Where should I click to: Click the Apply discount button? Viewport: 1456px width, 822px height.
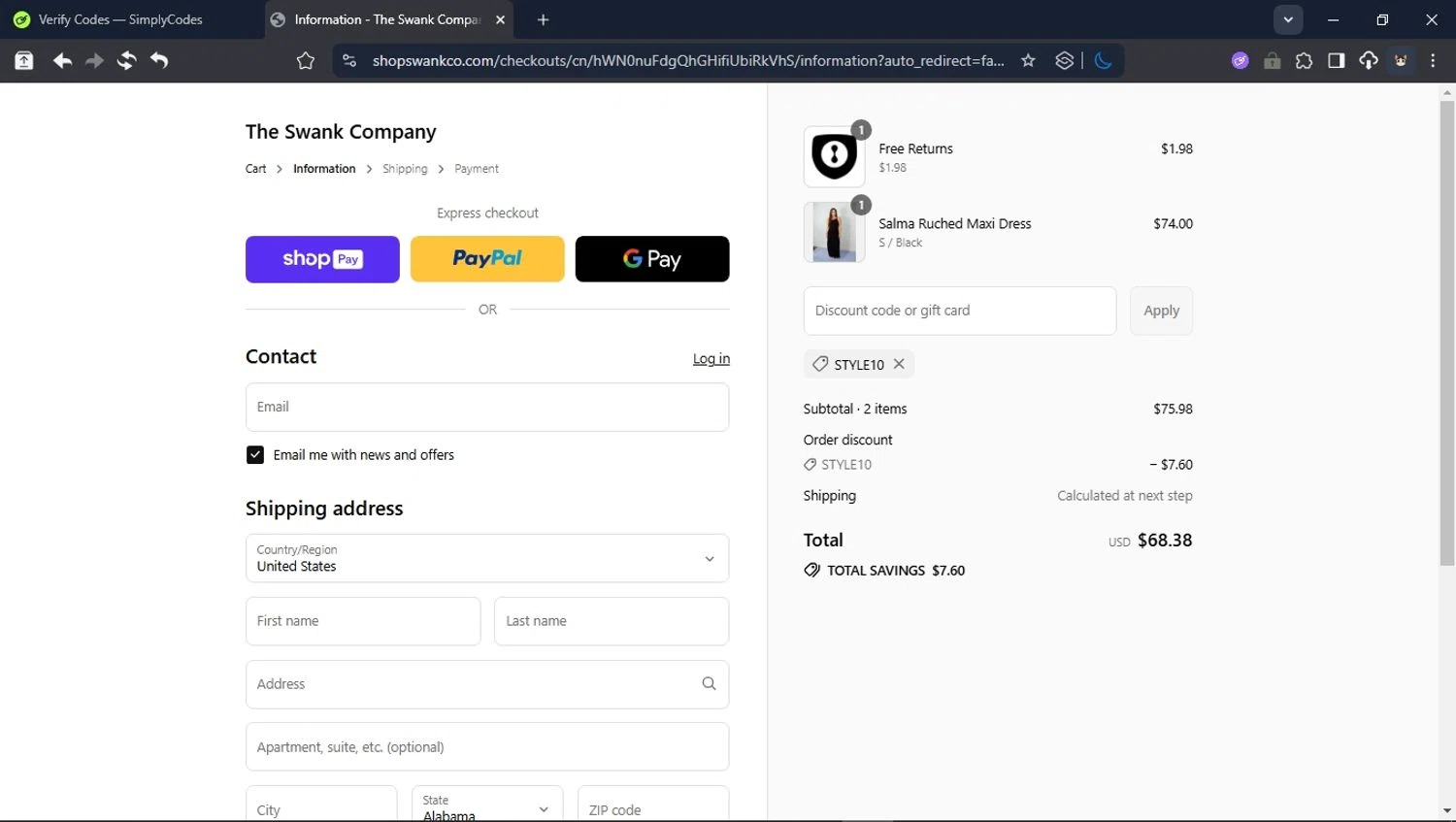(x=1161, y=311)
